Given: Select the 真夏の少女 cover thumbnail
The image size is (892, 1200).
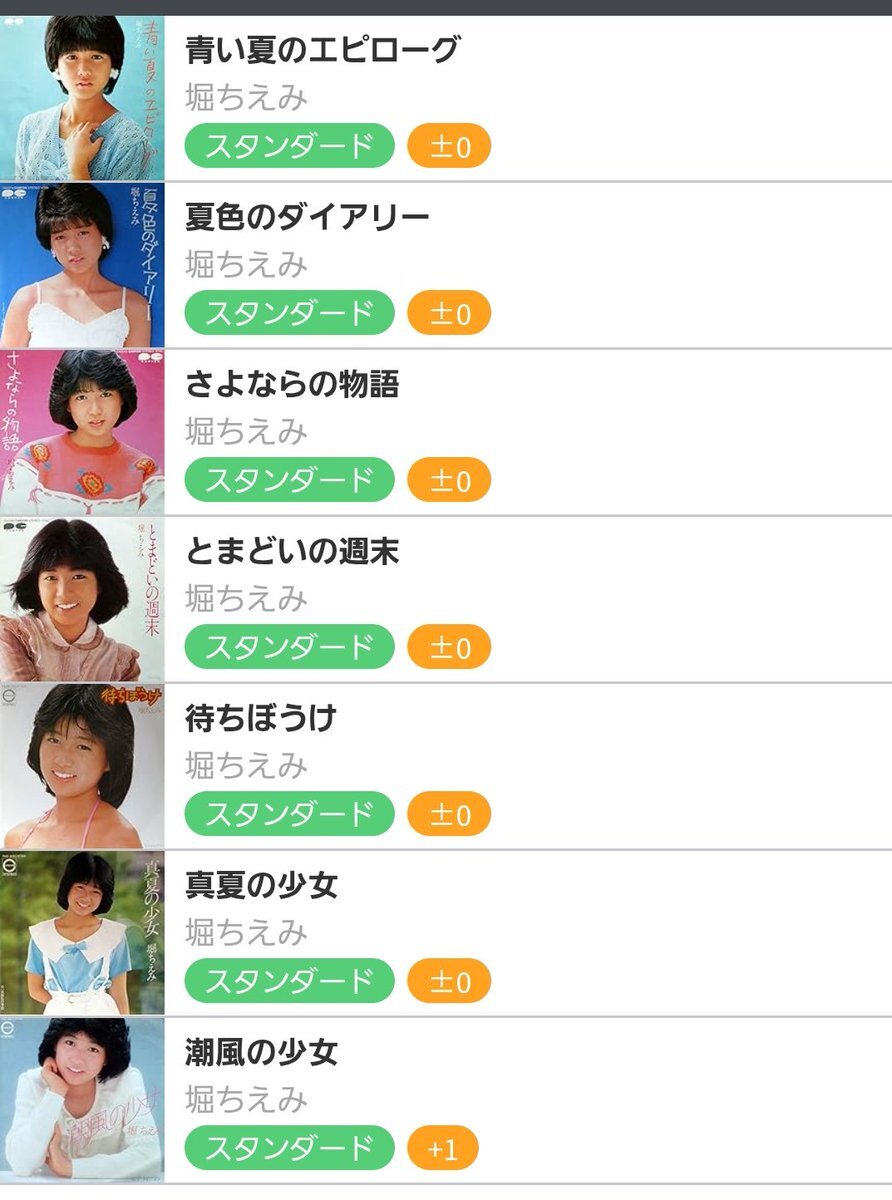Looking at the screenshot, I should pos(82,933).
